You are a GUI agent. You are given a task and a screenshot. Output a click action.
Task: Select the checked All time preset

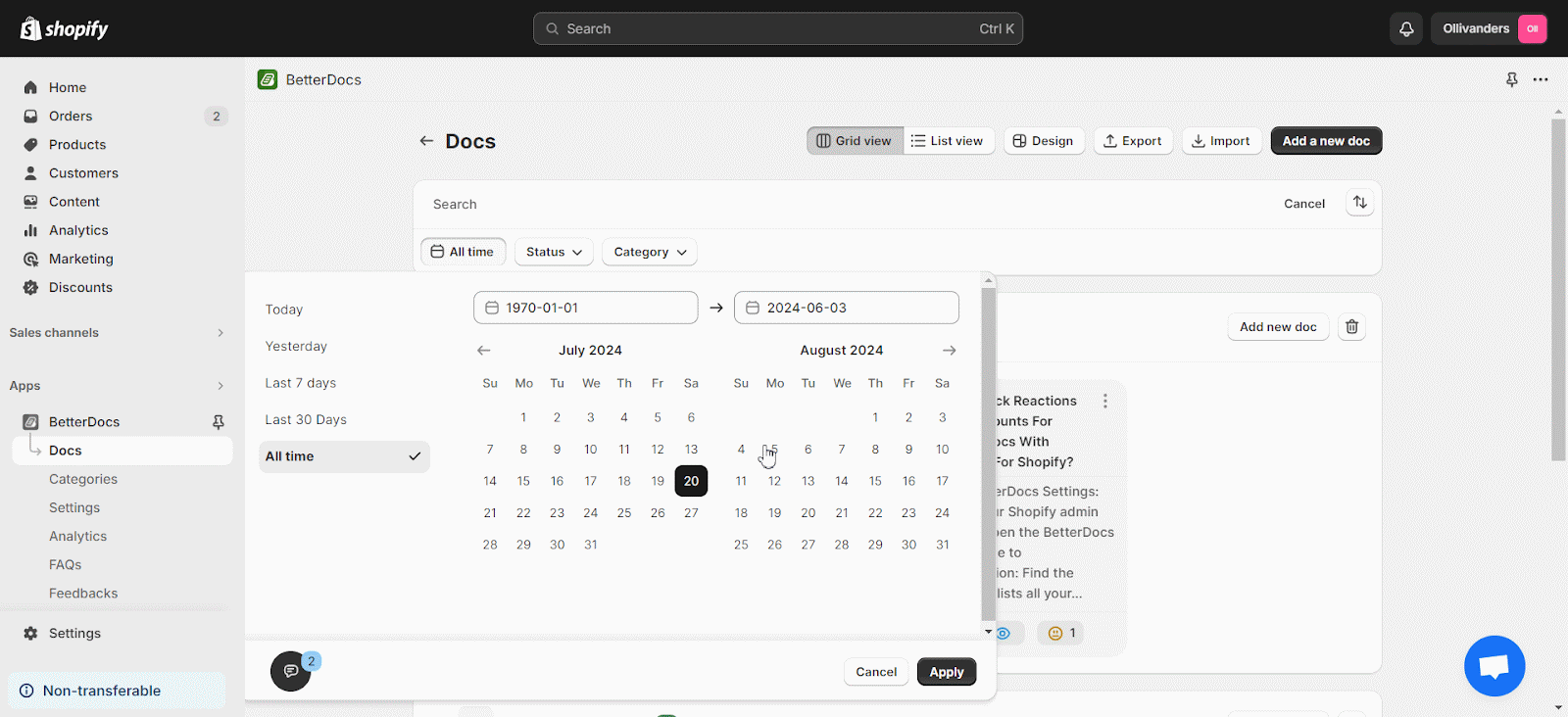pyautogui.click(x=344, y=456)
